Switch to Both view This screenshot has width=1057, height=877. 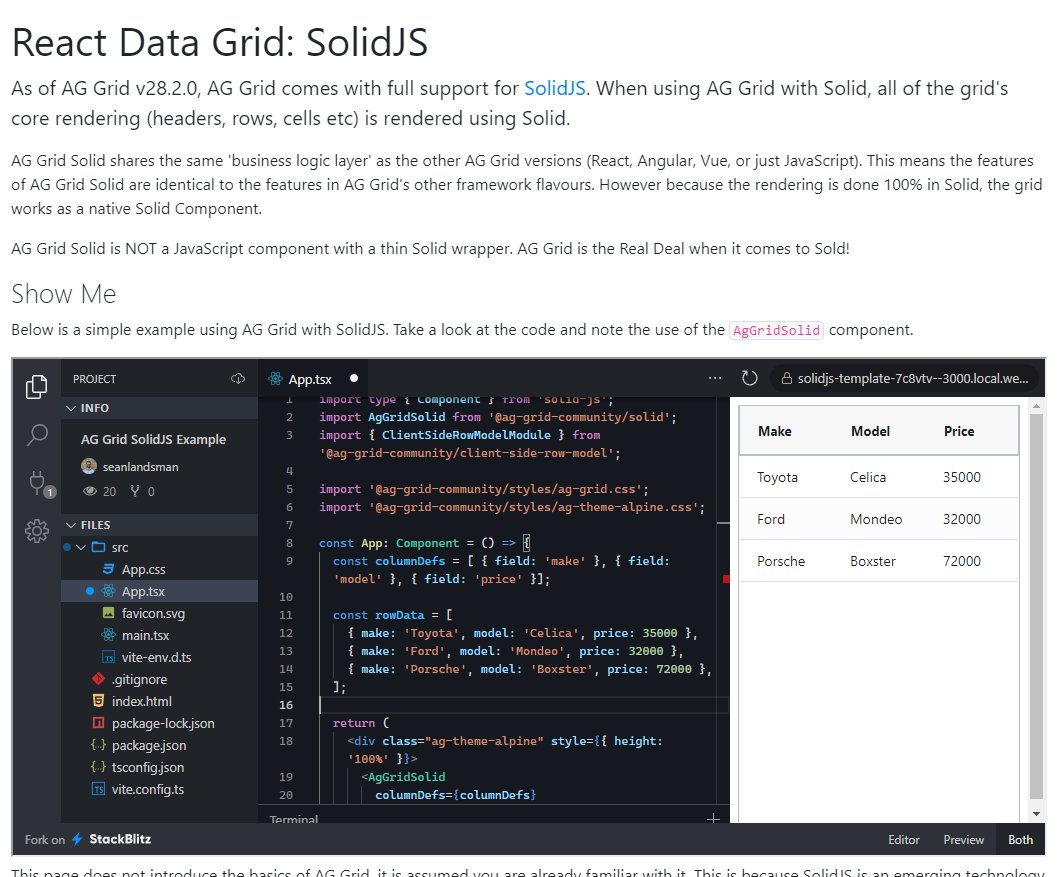pos(1020,839)
